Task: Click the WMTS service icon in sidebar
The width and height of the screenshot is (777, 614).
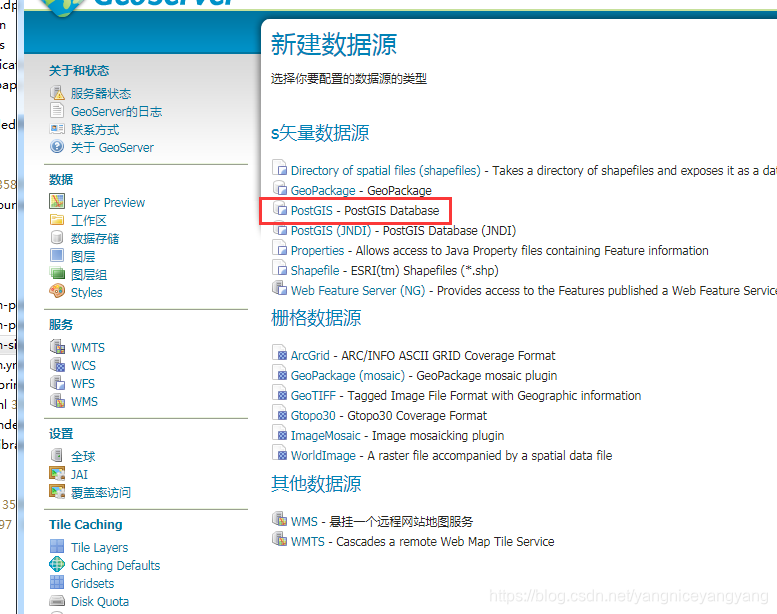Action: (57, 346)
